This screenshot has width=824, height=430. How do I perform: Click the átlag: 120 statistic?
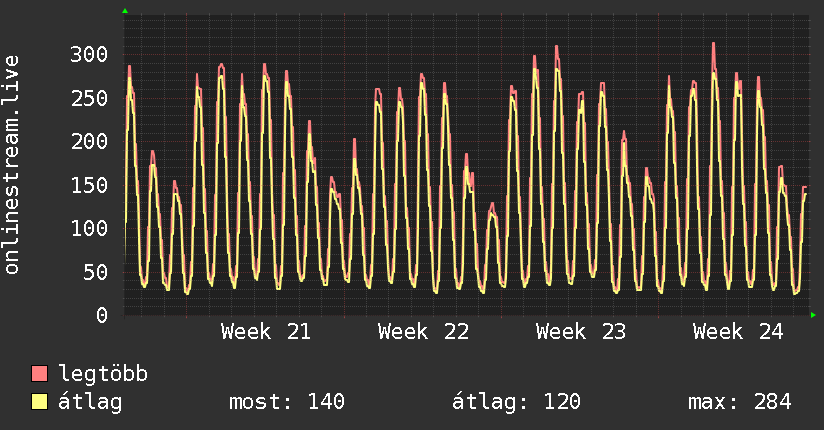pyautogui.click(x=516, y=402)
